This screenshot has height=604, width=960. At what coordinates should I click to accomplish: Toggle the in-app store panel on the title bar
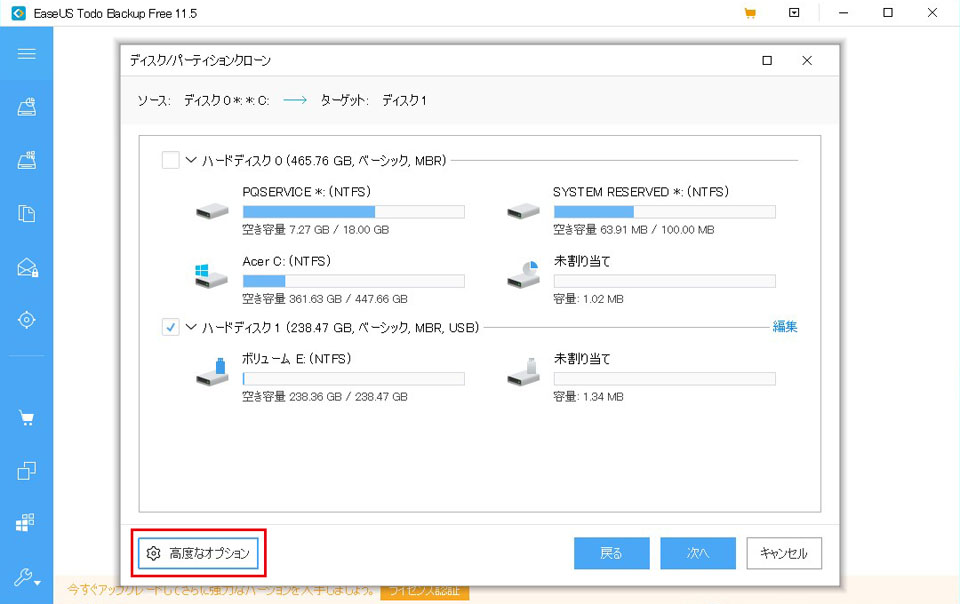point(749,13)
